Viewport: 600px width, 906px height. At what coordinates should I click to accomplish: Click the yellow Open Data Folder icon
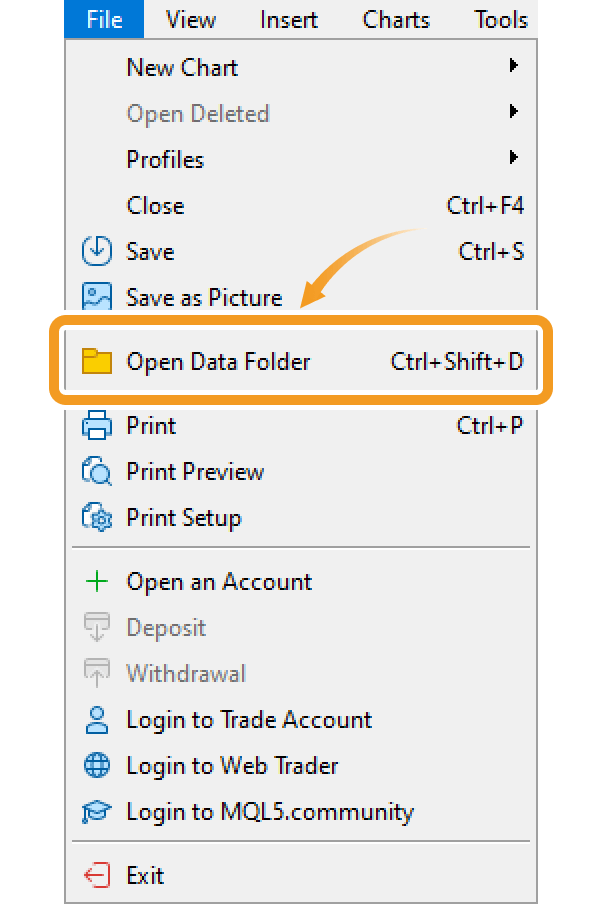pos(97,361)
